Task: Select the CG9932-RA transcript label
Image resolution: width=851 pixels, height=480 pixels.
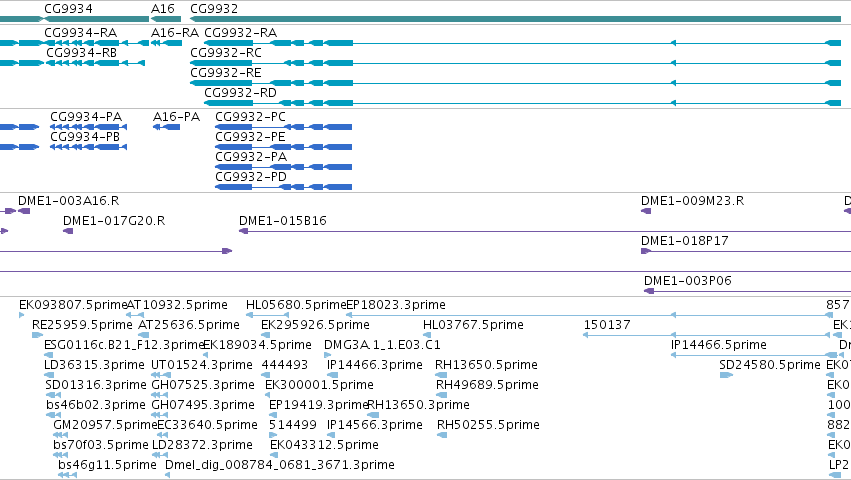Action: click(x=240, y=33)
